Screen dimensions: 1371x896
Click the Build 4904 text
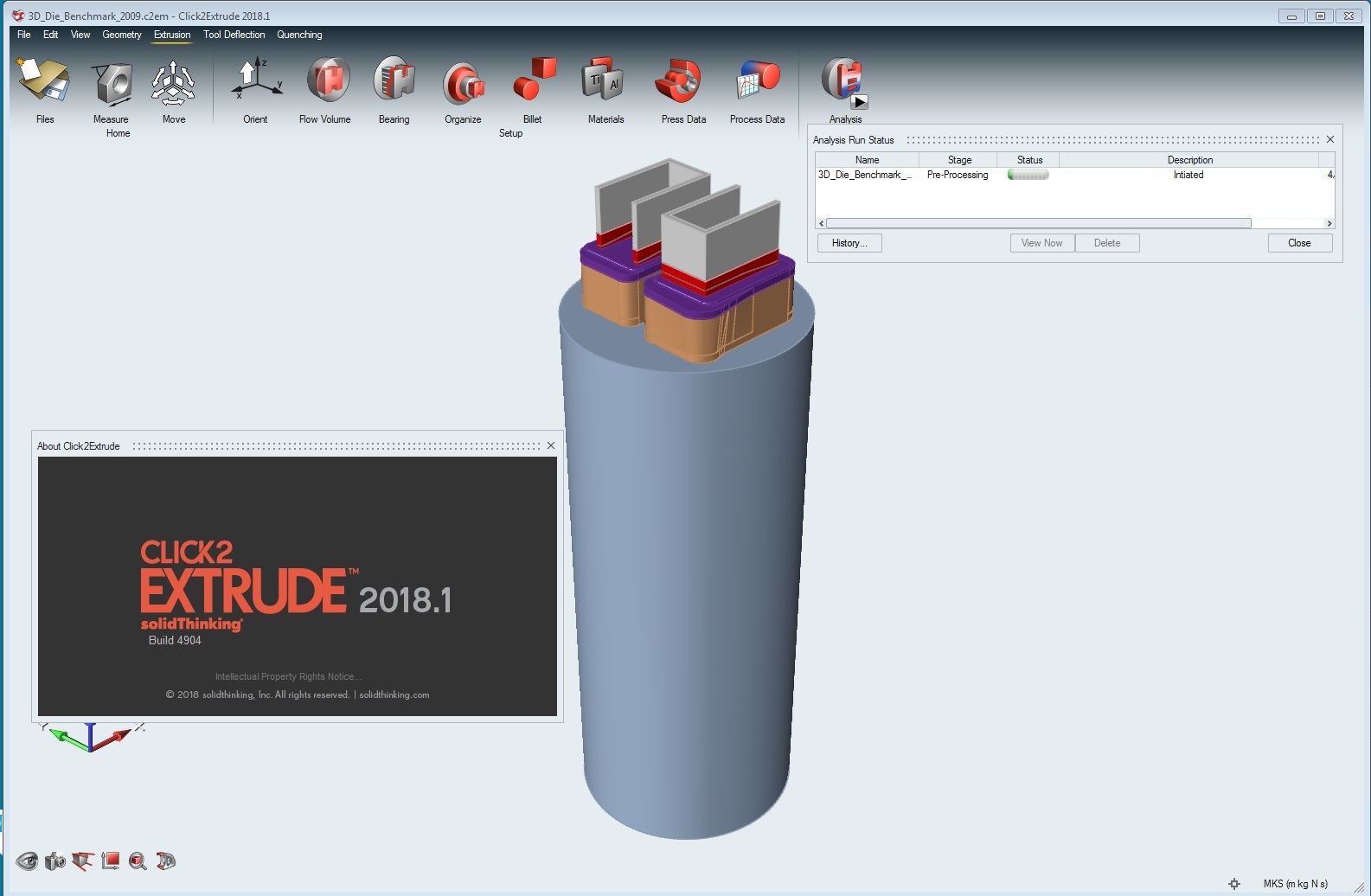(x=175, y=640)
